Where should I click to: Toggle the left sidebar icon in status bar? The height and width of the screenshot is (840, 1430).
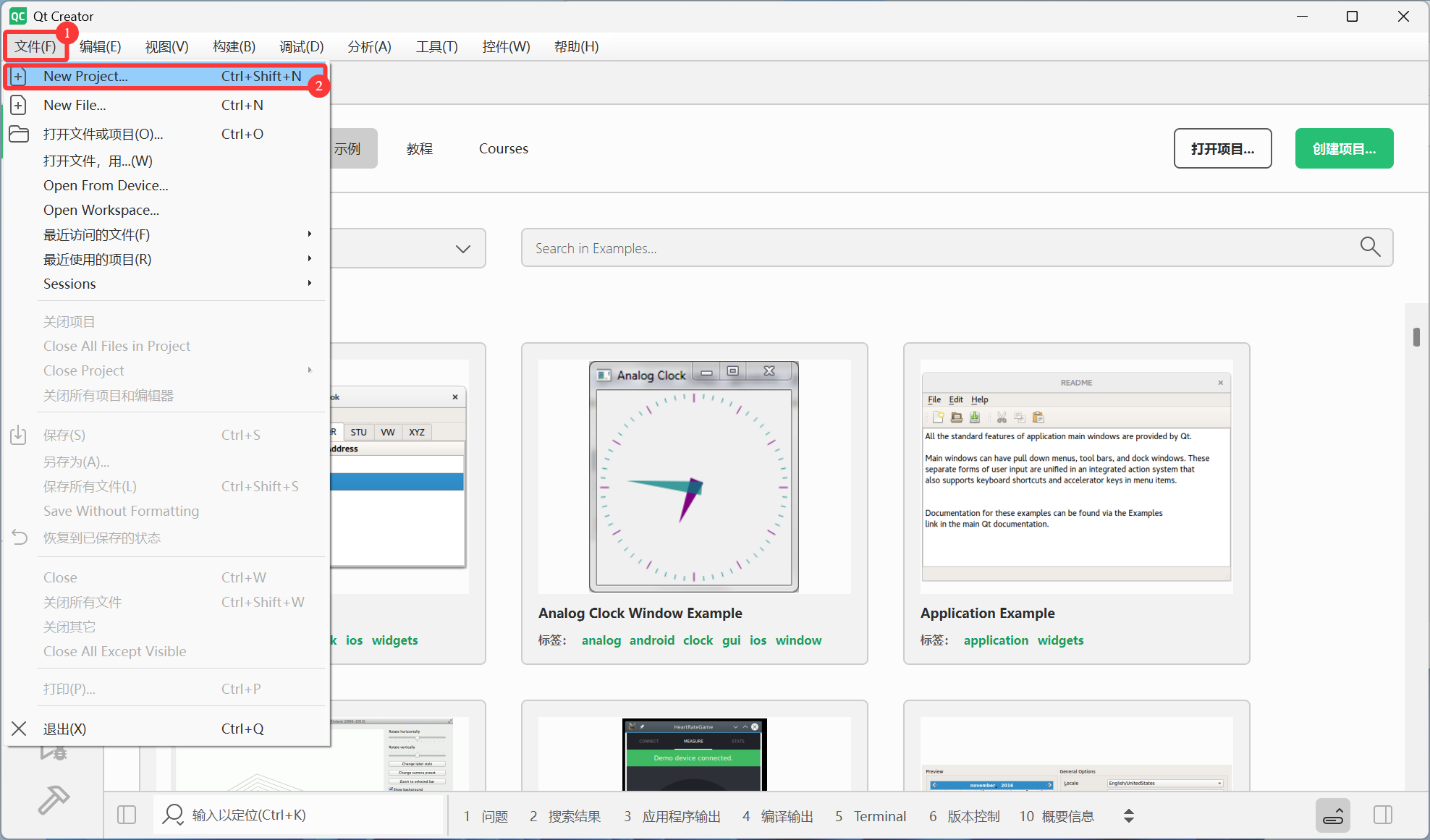(127, 815)
